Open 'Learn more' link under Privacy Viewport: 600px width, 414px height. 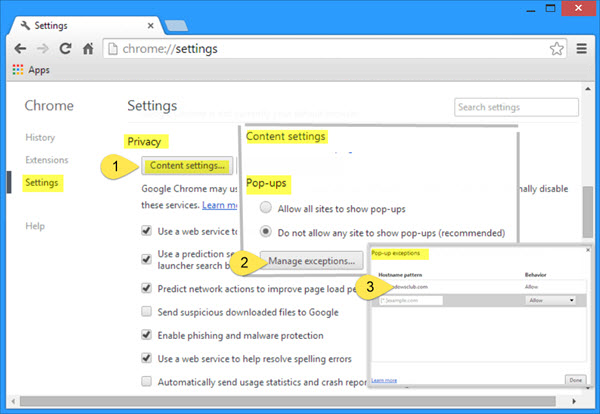(x=220, y=205)
